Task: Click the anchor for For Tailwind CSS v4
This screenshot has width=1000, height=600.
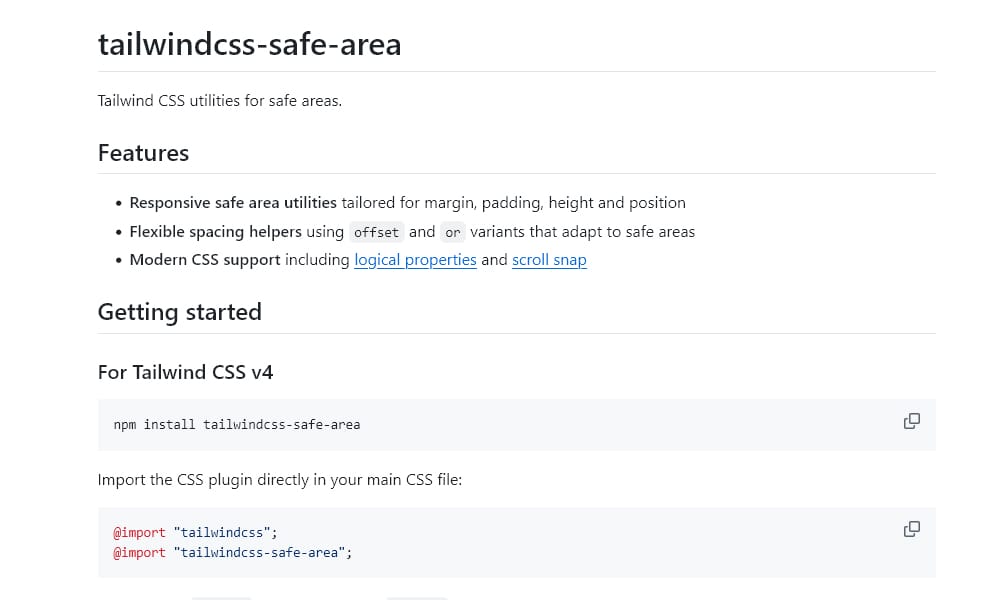Action: pos(85,372)
